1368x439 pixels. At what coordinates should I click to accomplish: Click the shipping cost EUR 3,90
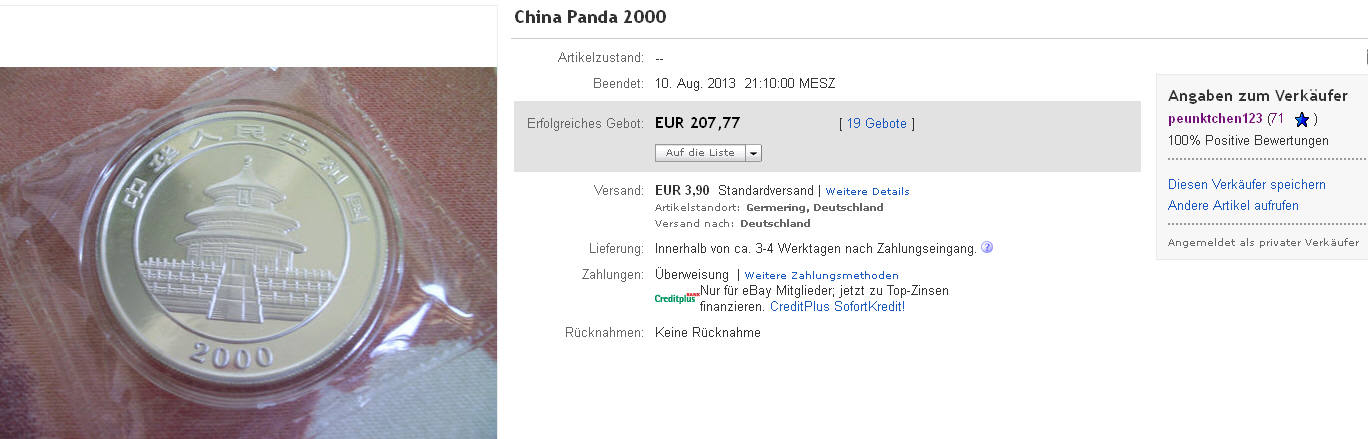point(682,190)
